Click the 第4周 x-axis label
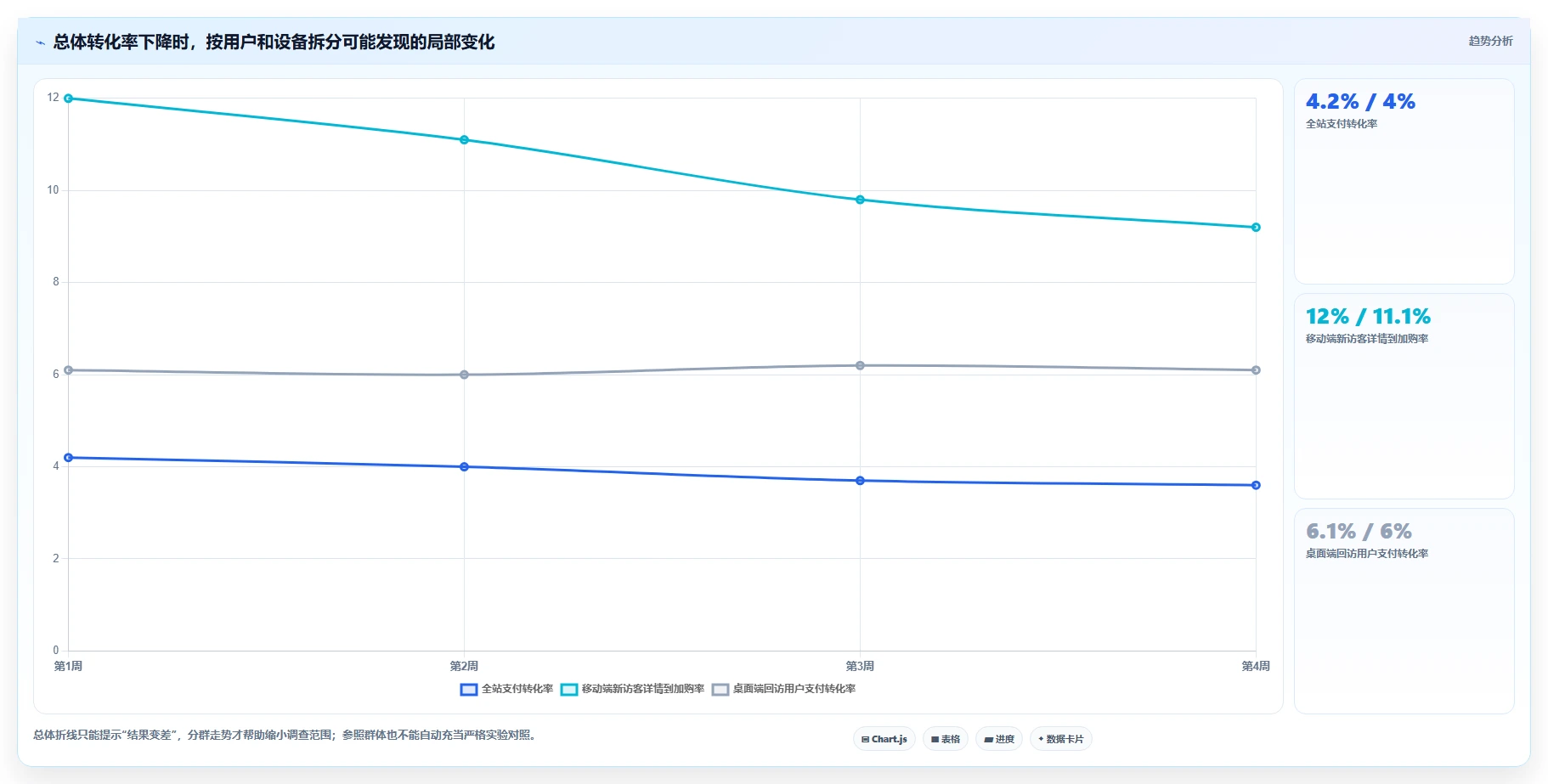The image size is (1548, 784). (1256, 666)
